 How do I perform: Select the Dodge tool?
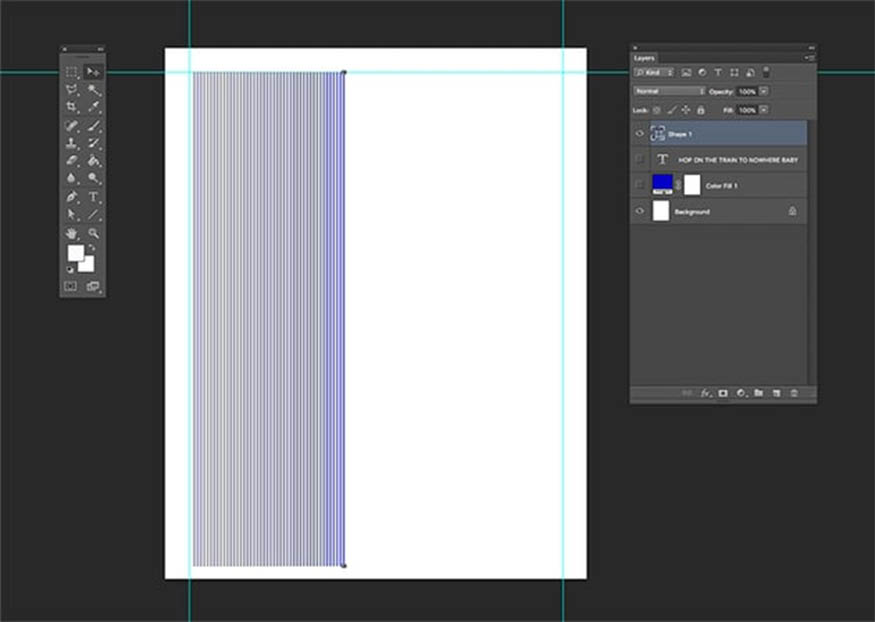93,179
